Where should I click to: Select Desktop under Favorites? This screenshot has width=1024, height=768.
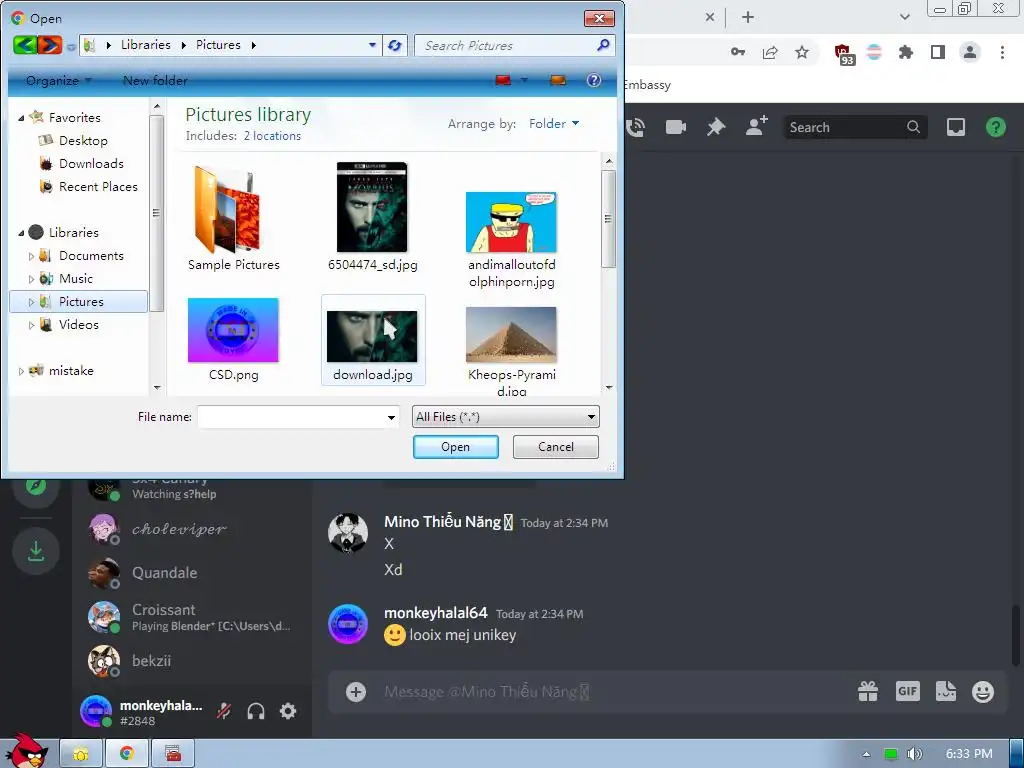pyautogui.click(x=83, y=140)
